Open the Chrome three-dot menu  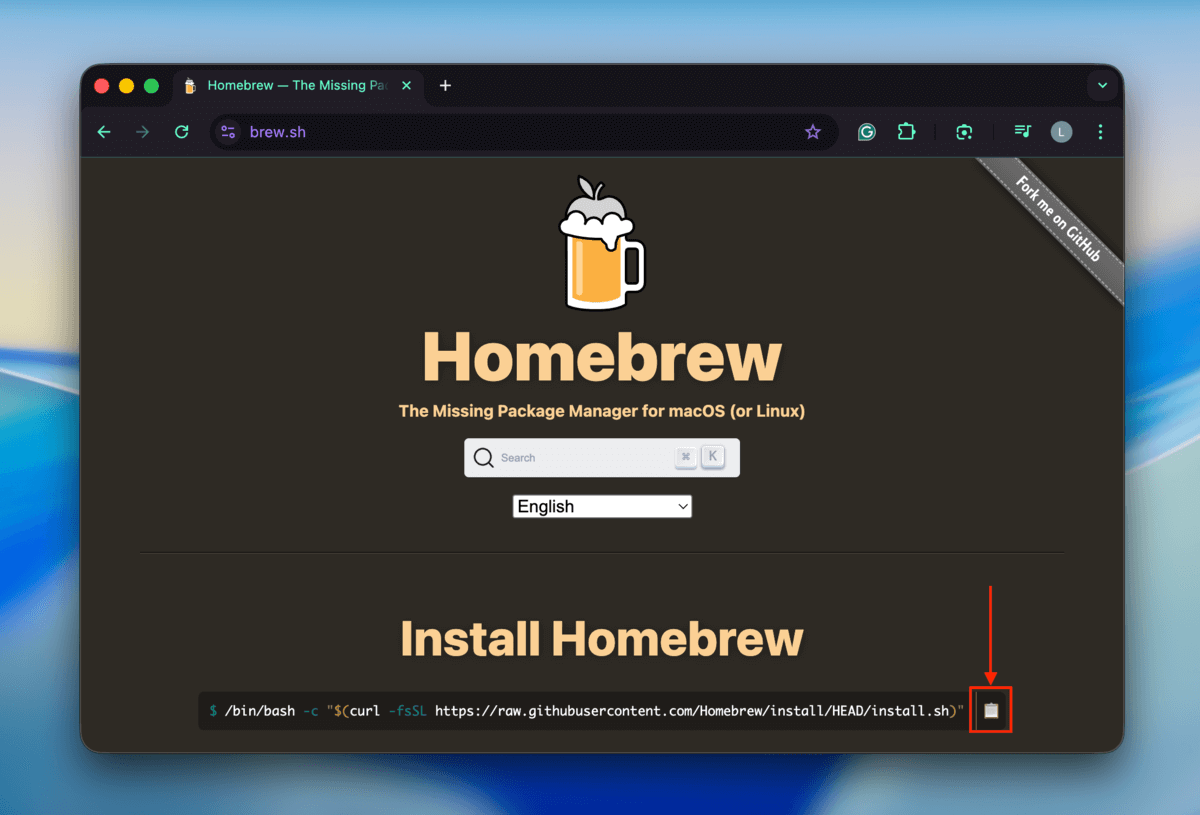(1100, 131)
